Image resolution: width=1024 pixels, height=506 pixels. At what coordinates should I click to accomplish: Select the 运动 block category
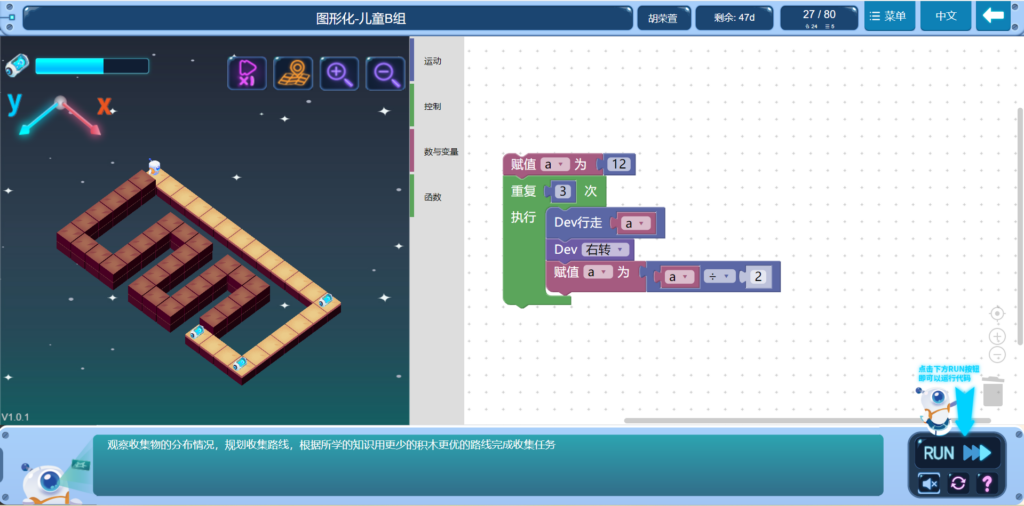tap(433, 62)
